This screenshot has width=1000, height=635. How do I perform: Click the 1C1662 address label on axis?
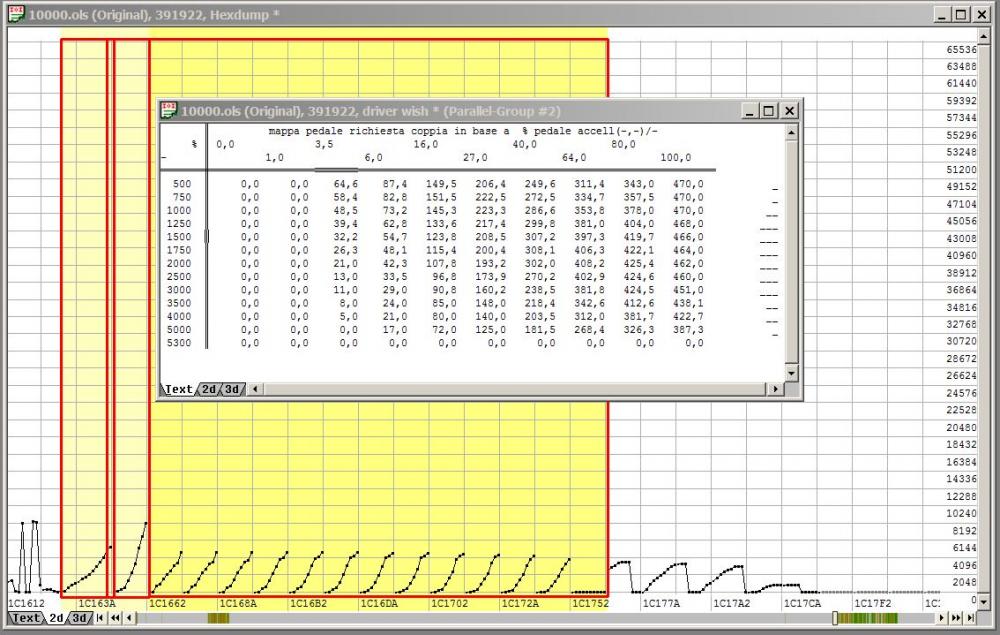[x=168, y=604]
